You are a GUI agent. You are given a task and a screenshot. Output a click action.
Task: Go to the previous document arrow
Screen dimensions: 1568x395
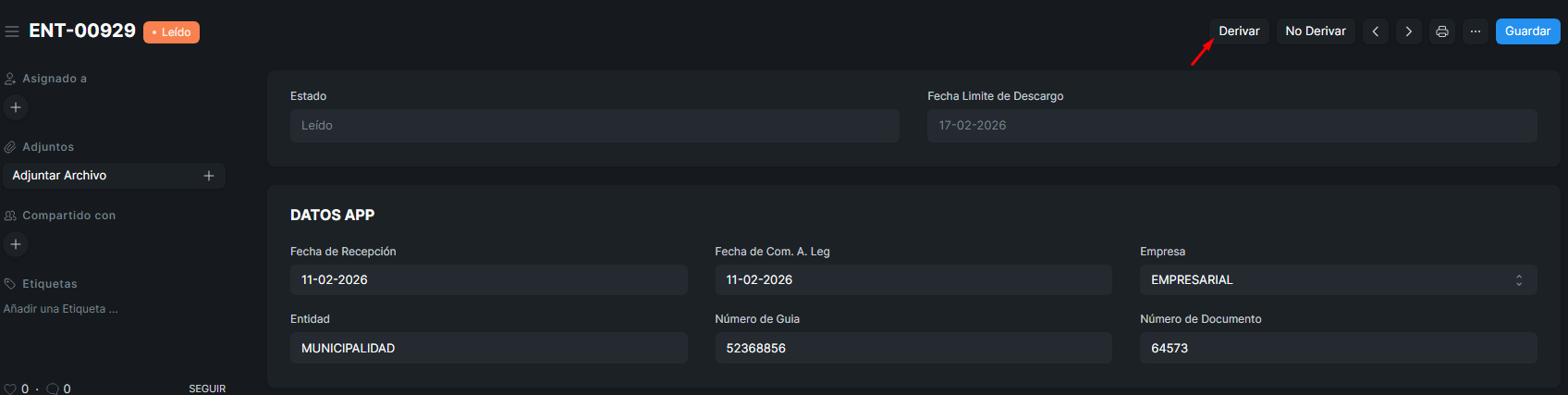[1375, 31]
